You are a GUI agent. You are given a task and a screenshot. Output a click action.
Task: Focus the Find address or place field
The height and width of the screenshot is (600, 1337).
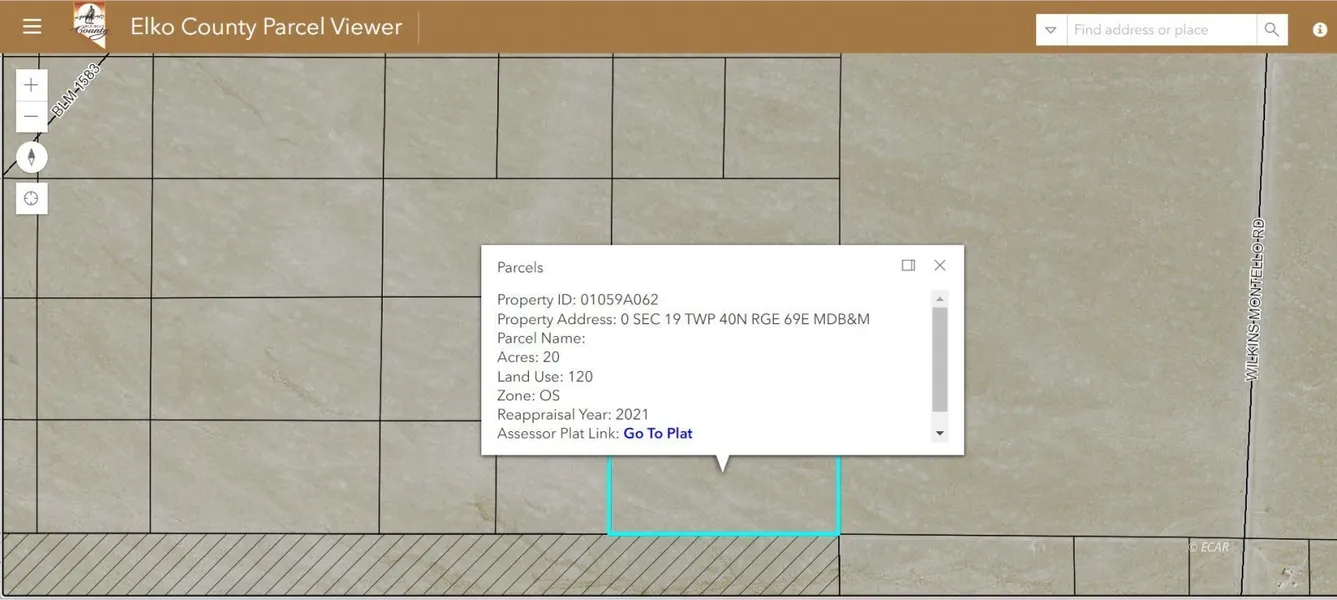[1160, 30]
